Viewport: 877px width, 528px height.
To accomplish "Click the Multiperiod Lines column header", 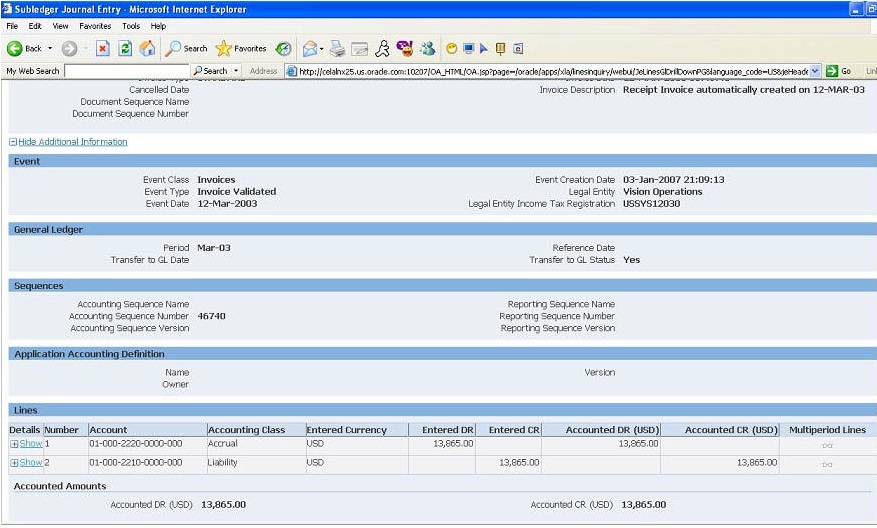I will [827, 430].
